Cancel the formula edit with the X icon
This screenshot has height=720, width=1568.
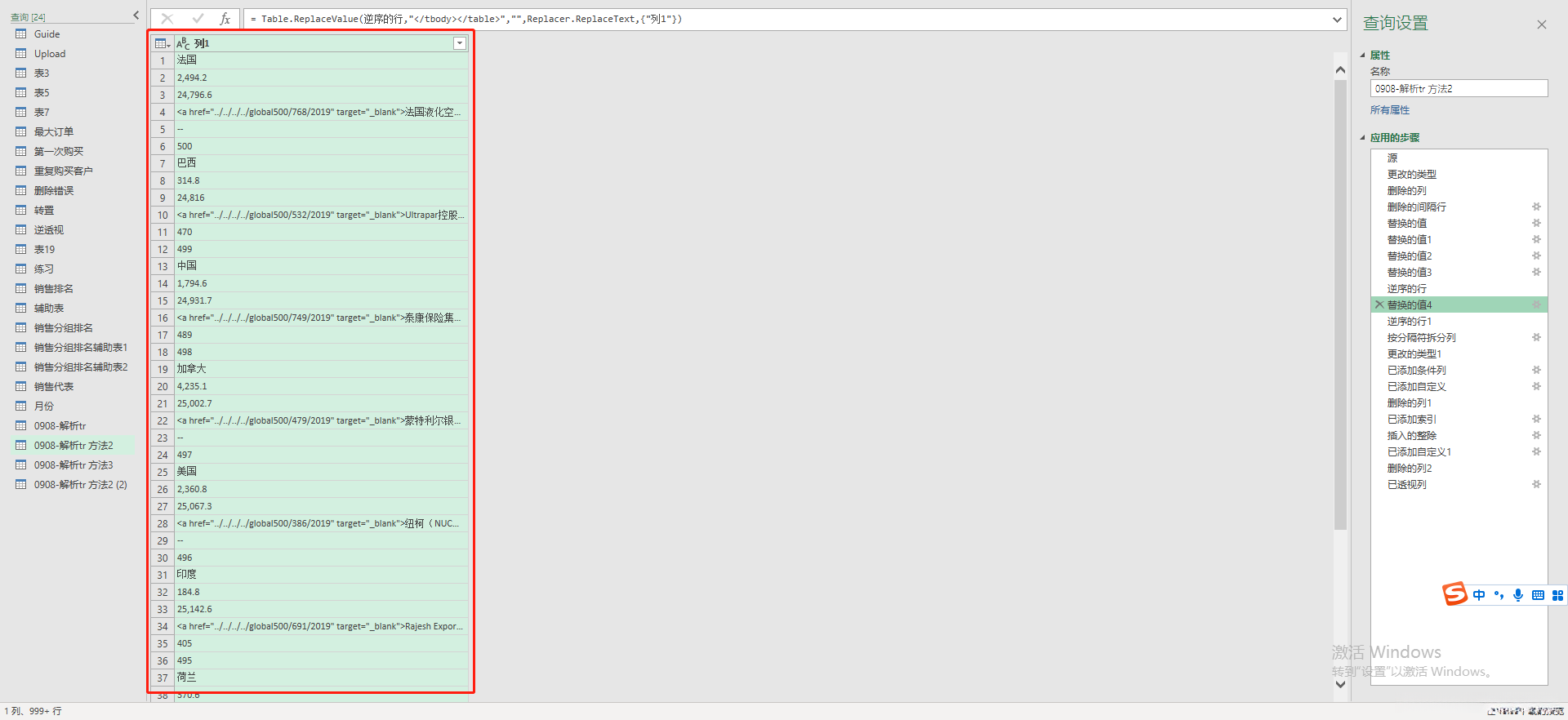click(167, 19)
